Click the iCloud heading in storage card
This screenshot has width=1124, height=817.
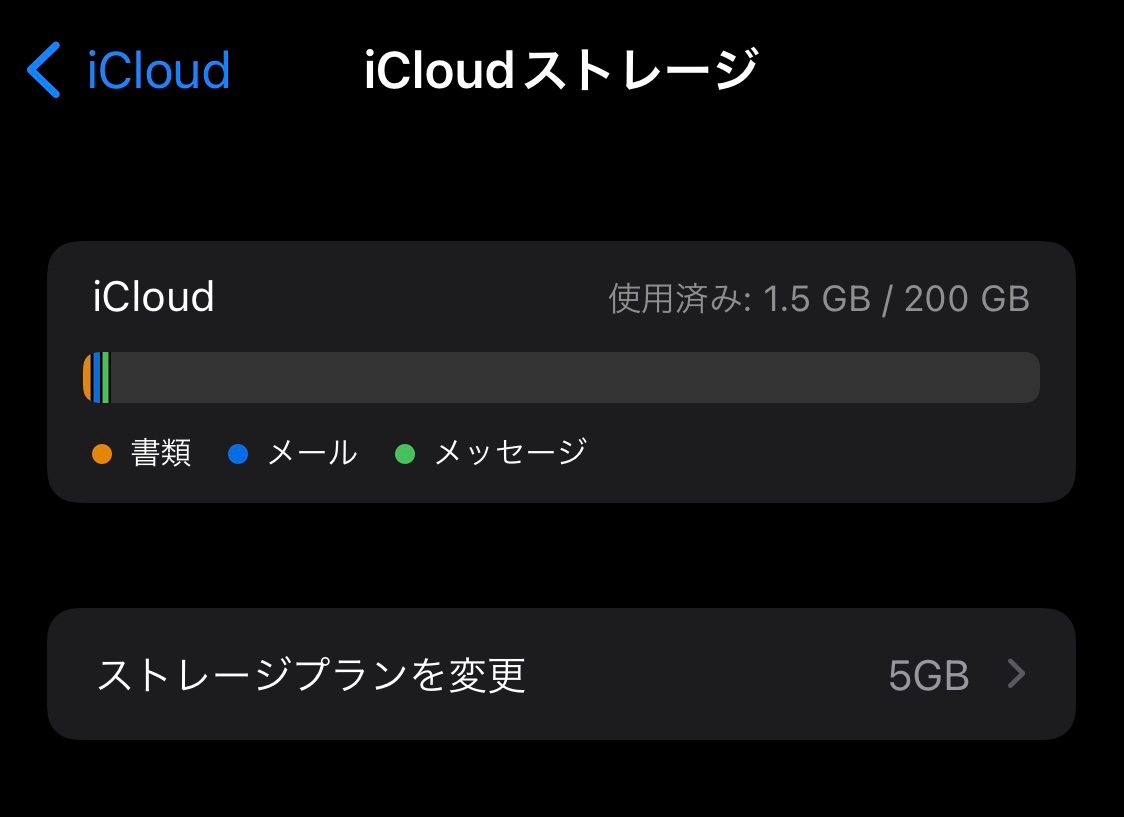(x=153, y=298)
